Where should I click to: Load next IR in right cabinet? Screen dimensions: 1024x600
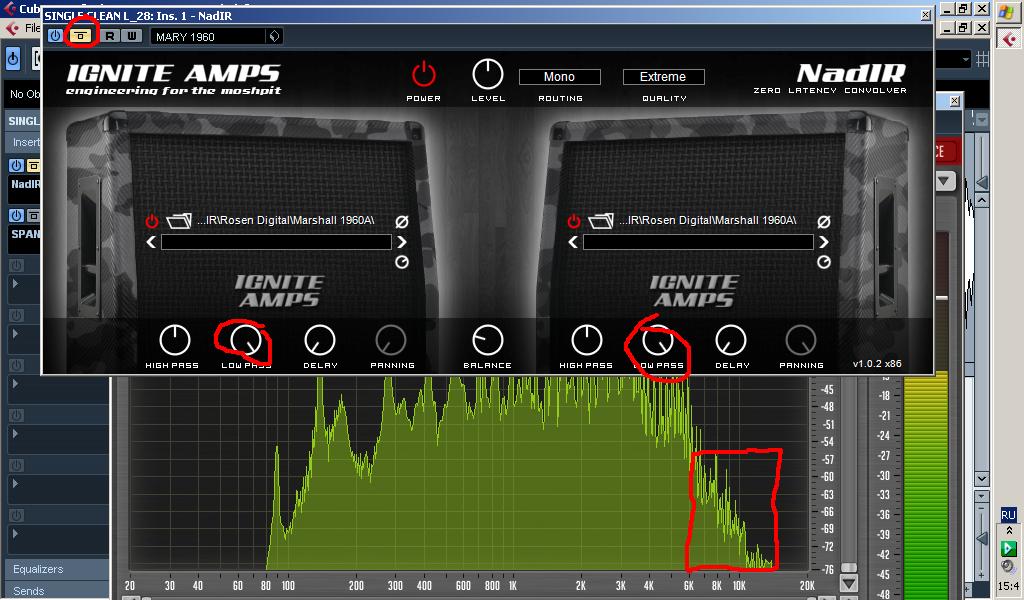tap(824, 242)
